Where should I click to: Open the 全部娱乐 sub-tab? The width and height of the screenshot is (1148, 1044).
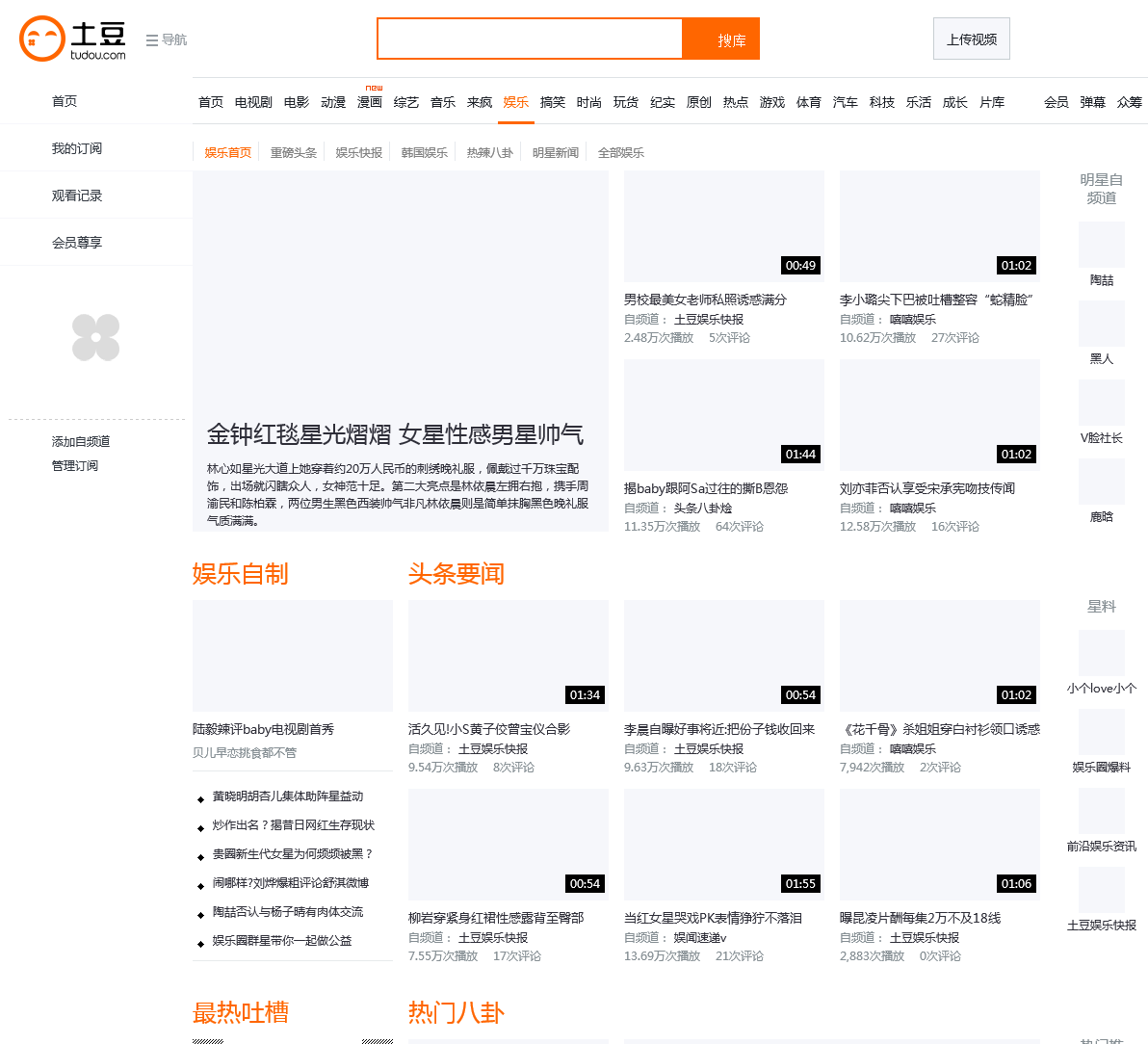tap(621, 152)
